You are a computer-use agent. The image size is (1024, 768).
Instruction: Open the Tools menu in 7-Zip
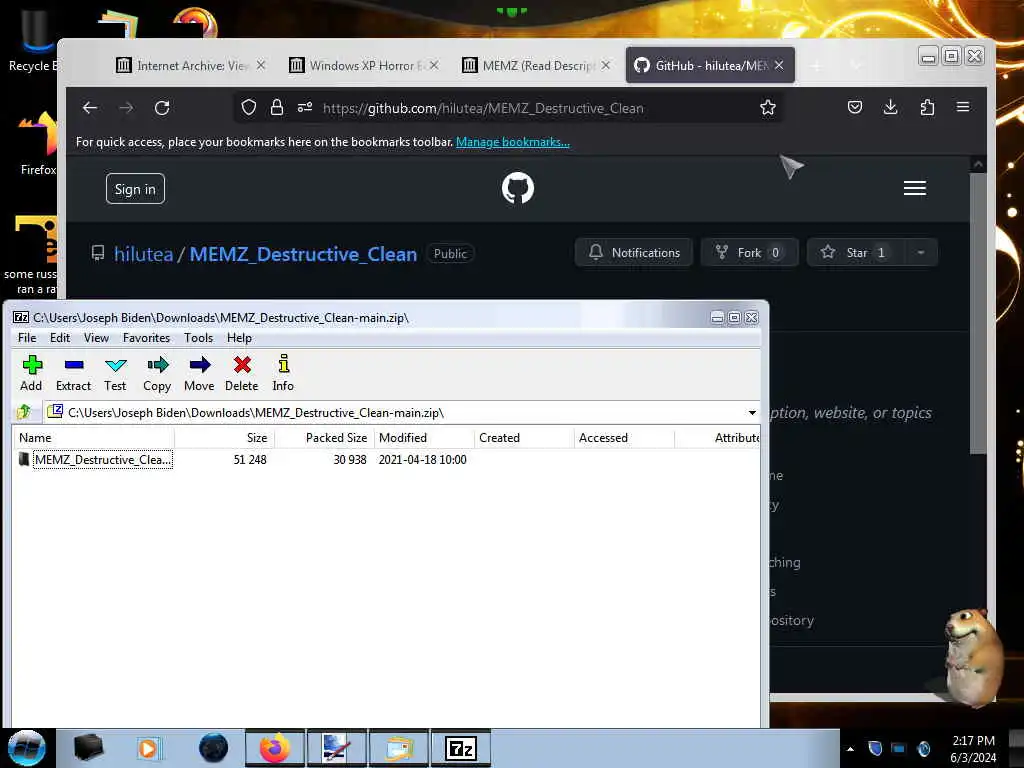[199, 338]
